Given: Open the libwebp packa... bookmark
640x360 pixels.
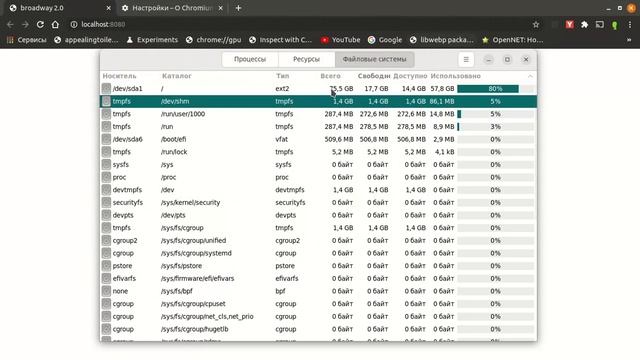Looking at the screenshot, I should pos(442,40).
